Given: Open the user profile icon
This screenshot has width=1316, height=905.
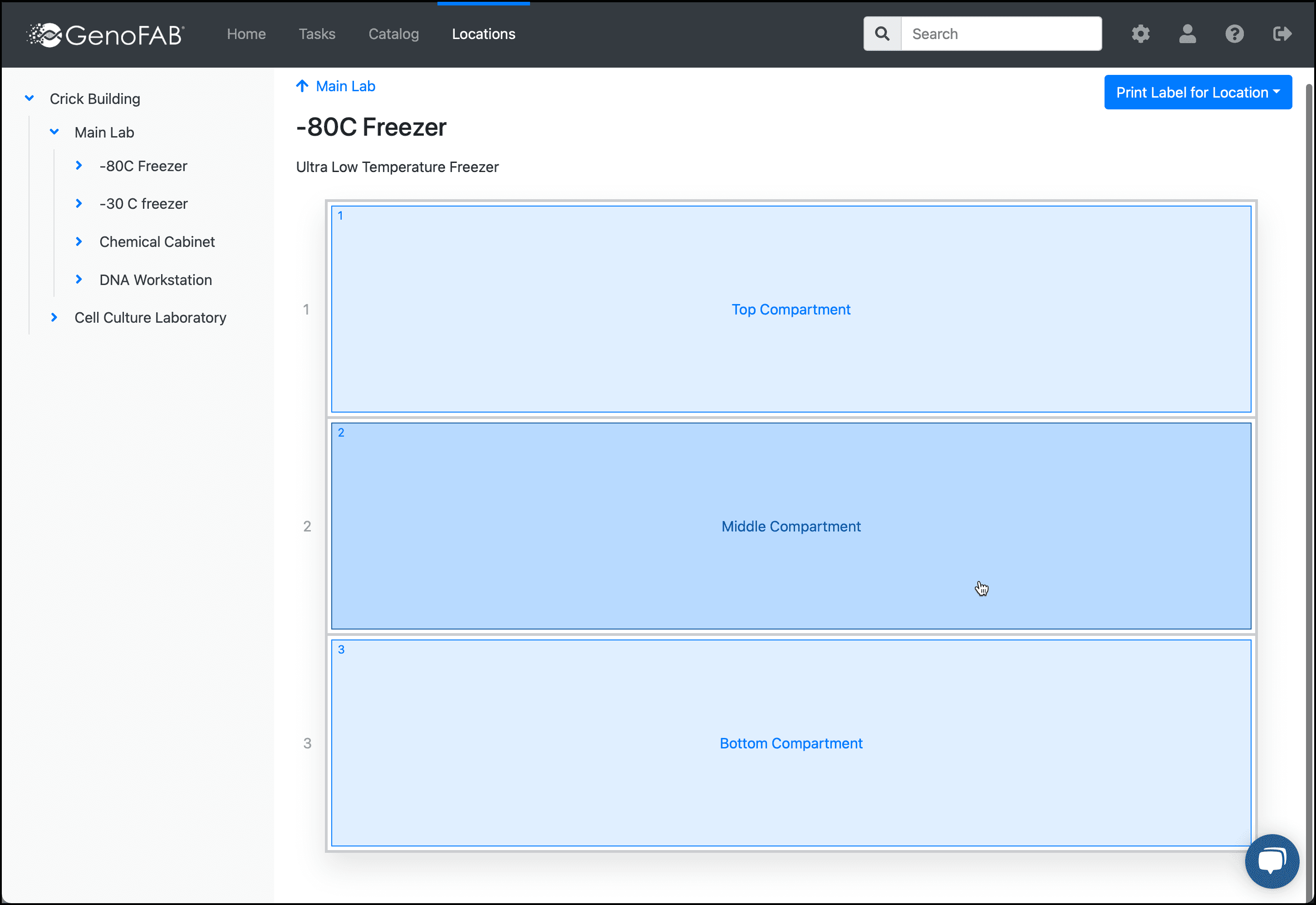Looking at the screenshot, I should (1187, 34).
